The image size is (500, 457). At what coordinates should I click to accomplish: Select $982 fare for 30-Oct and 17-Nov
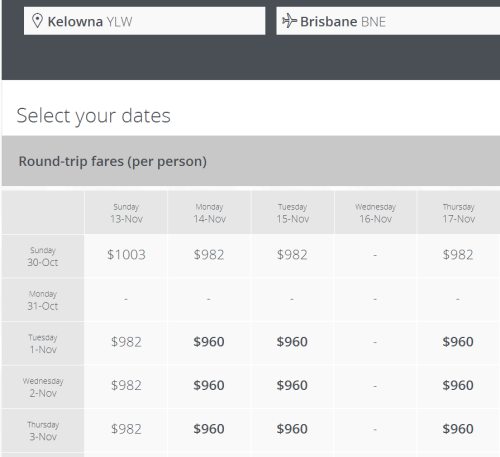point(458,255)
